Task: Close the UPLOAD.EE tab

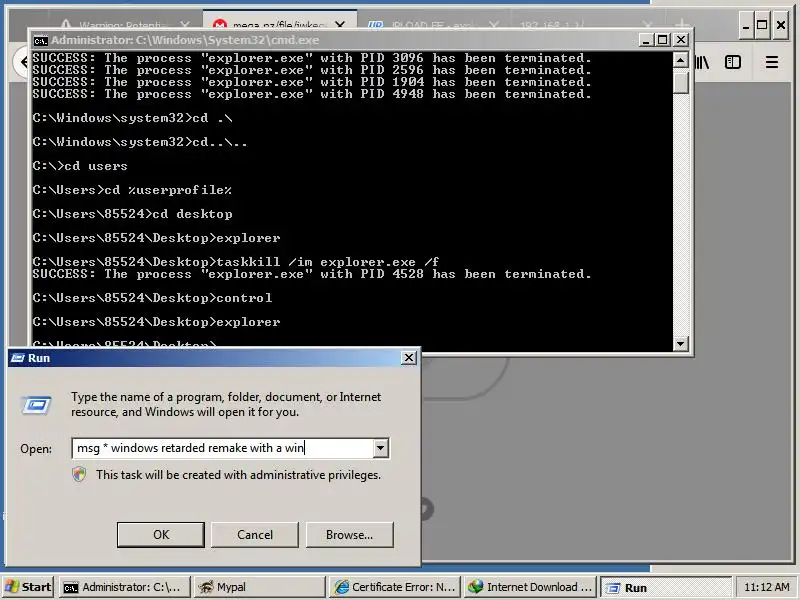Action: [493, 24]
